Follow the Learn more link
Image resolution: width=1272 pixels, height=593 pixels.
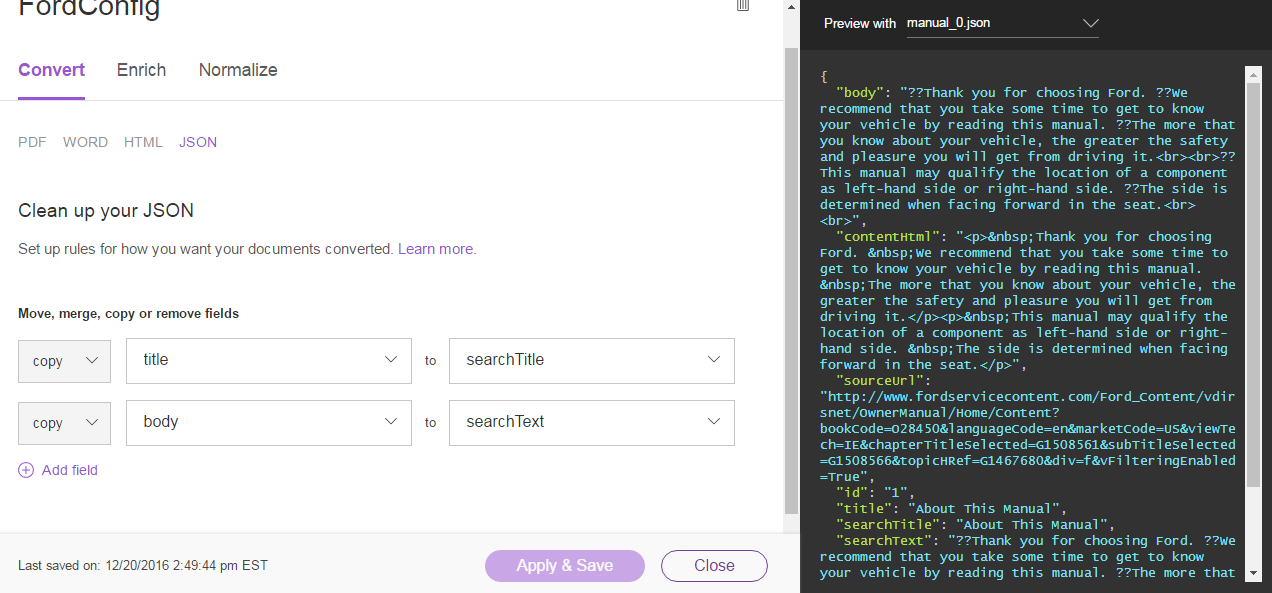[437, 249]
